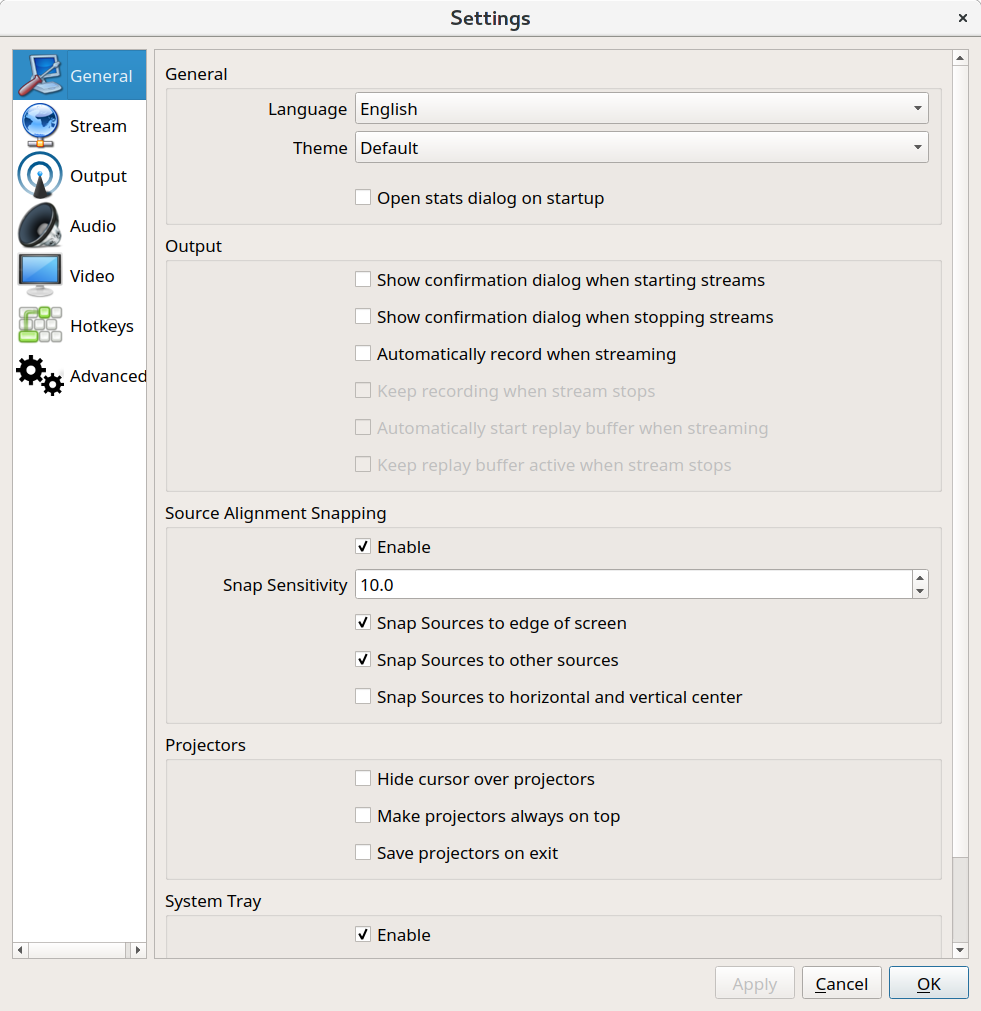Open Audio settings via speaker icon
This screenshot has width=981, height=1011.
pyautogui.click(x=40, y=226)
